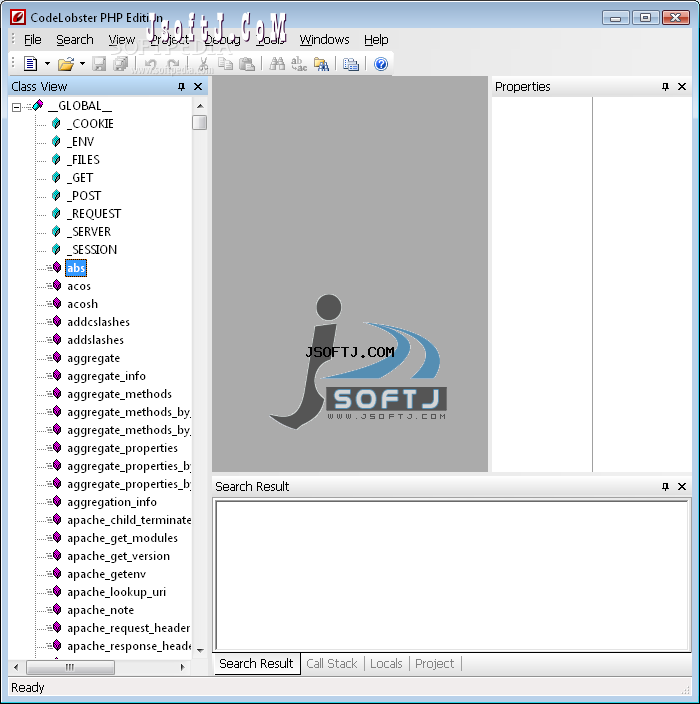Click the Find binoculars icon
The height and width of the screenshot is (704, 700).
pyautogui.click(x=277, y=64)
